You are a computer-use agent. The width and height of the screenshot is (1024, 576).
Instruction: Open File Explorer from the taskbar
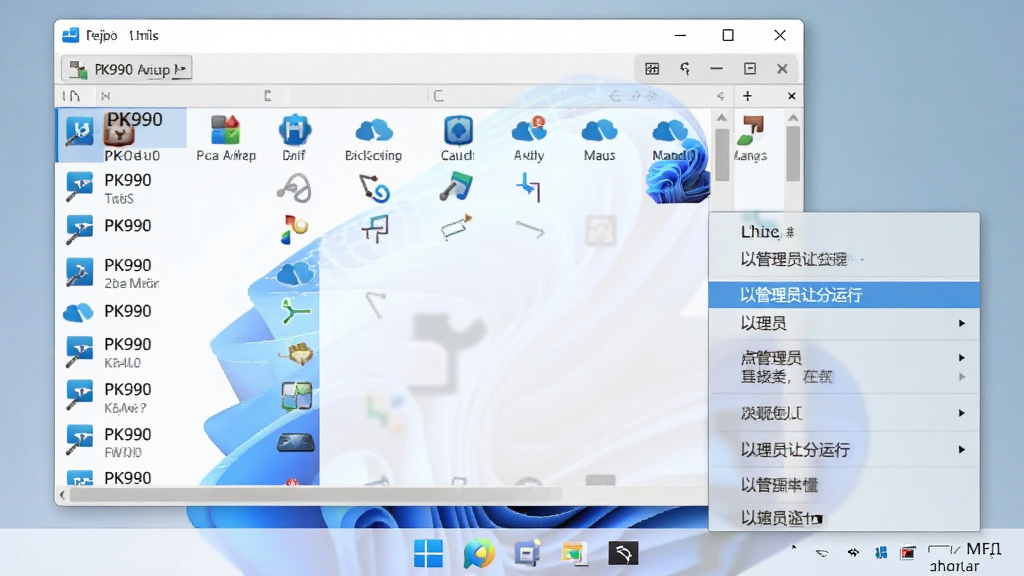(x=574, y=554)
